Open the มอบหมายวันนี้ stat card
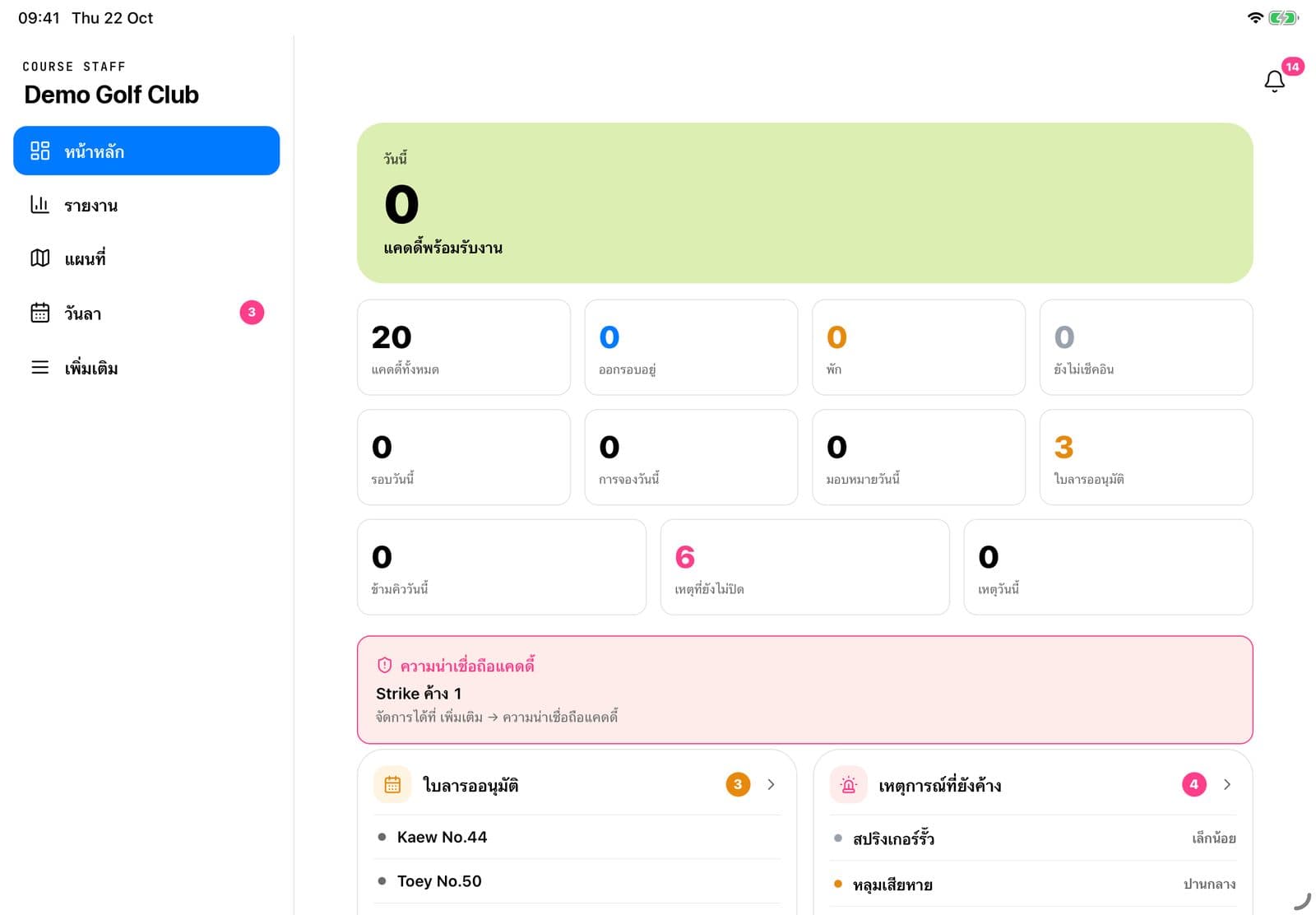Image resolution: width=1316 pixels, height=915 pixels. point(919,457)
